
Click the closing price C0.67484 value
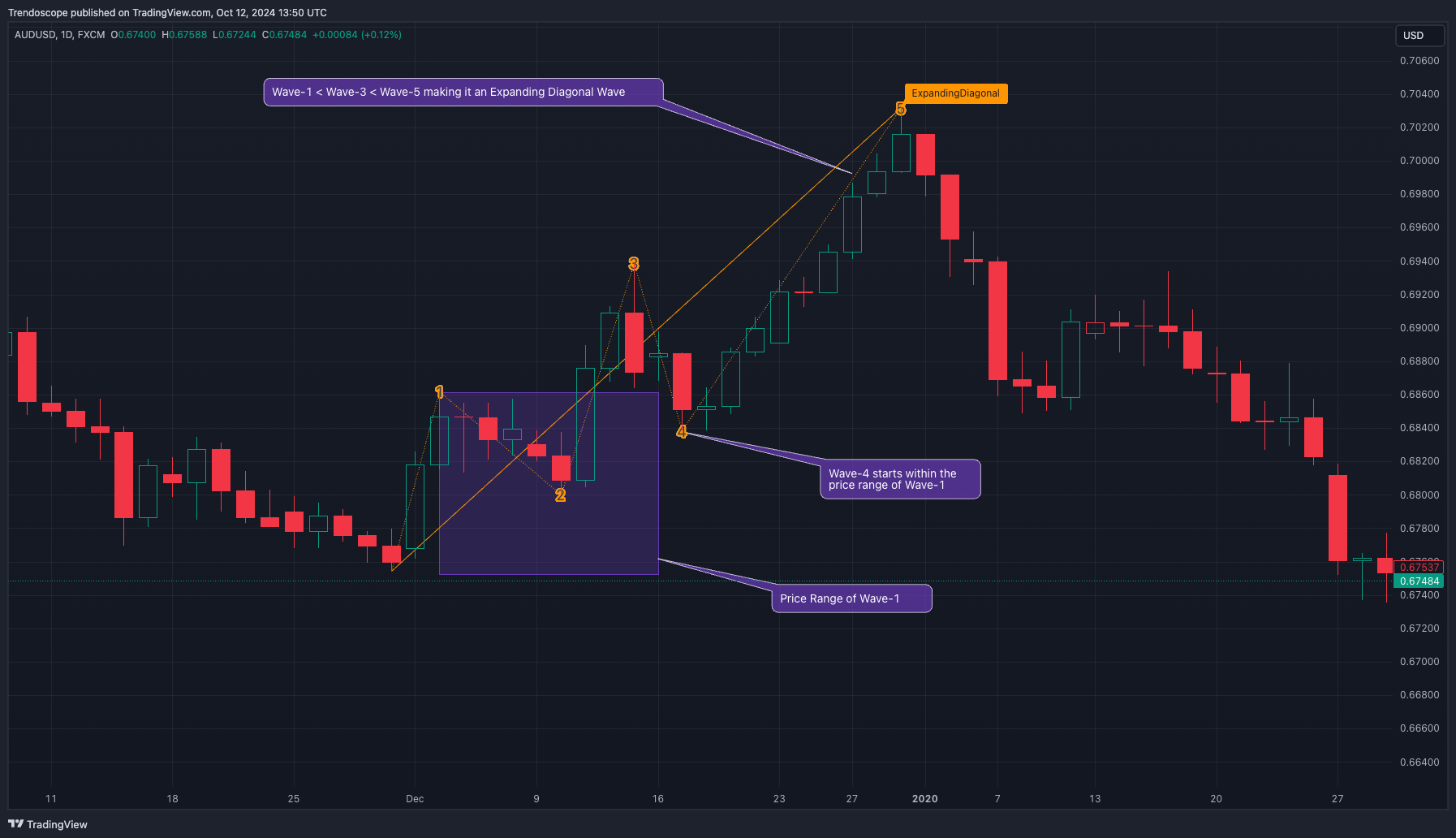coord(285,35)
